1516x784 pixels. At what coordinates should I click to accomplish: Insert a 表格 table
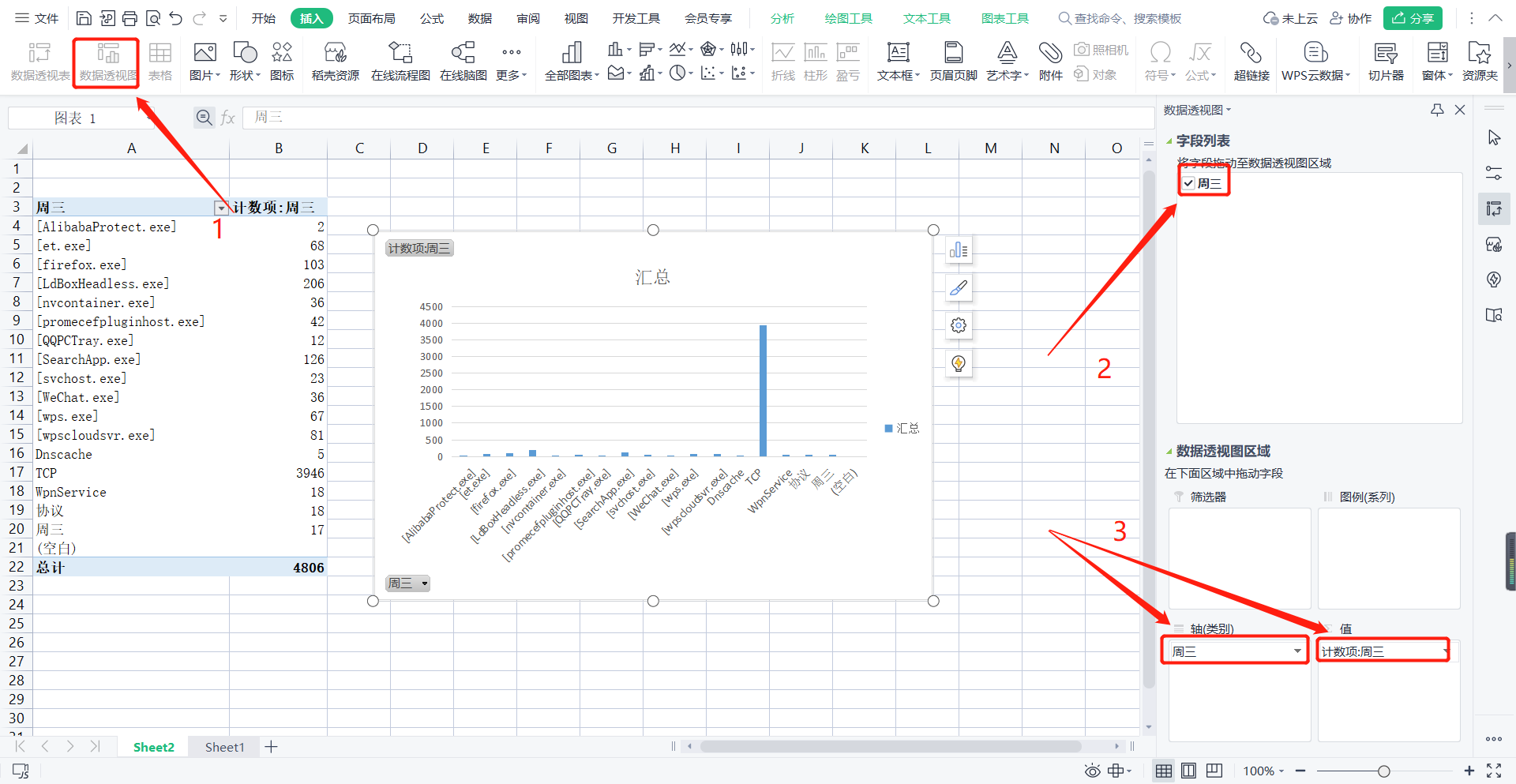click(x=160, y=62)
